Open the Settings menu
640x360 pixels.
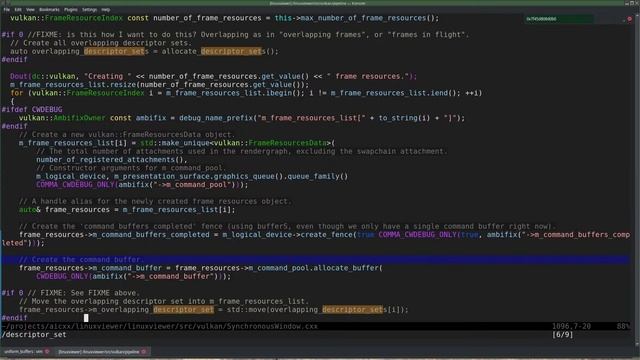pyautogui.click(x=89, y=9)
